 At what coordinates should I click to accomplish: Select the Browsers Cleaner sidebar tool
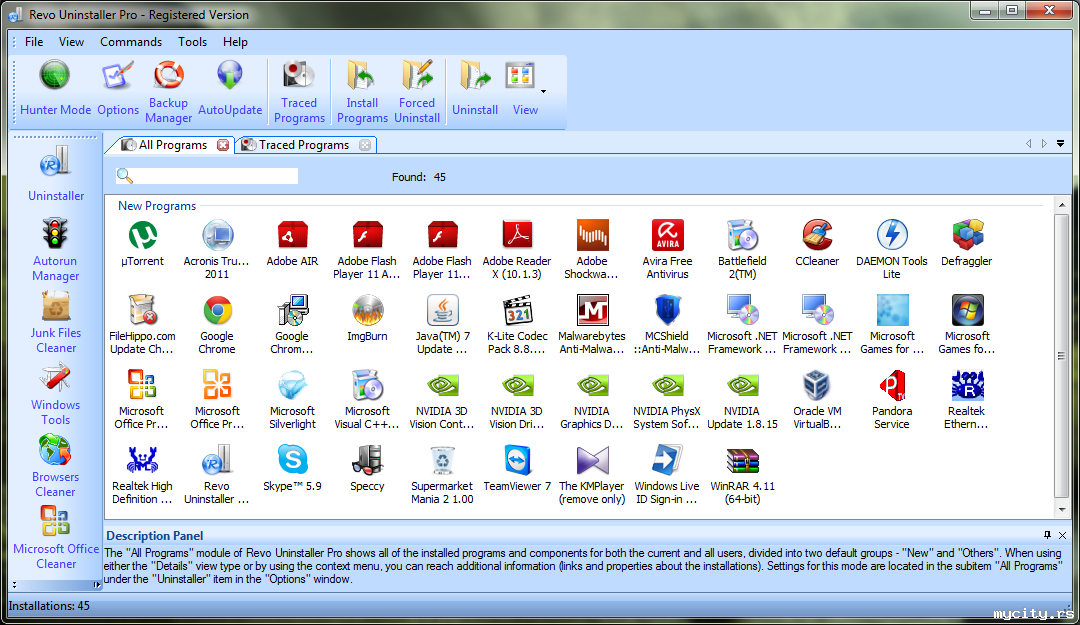[55, 466]
